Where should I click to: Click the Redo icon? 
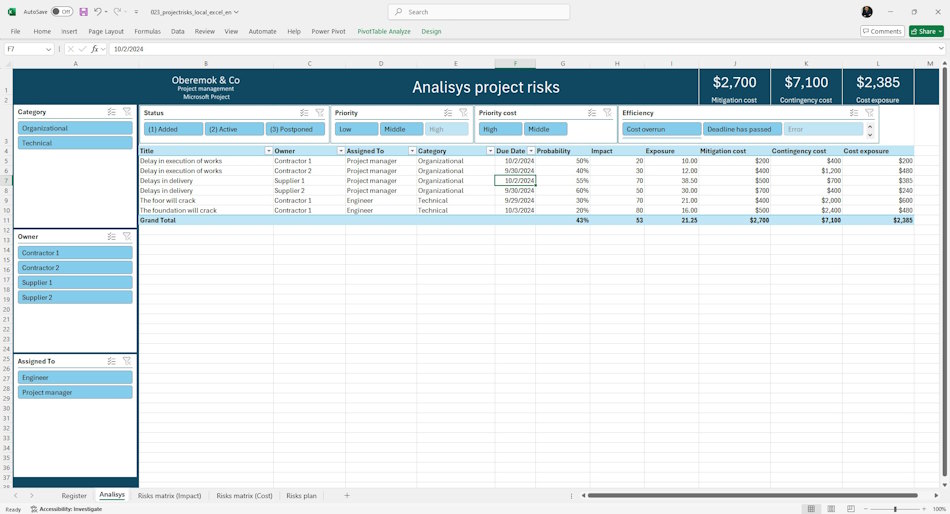coord(118,12)
